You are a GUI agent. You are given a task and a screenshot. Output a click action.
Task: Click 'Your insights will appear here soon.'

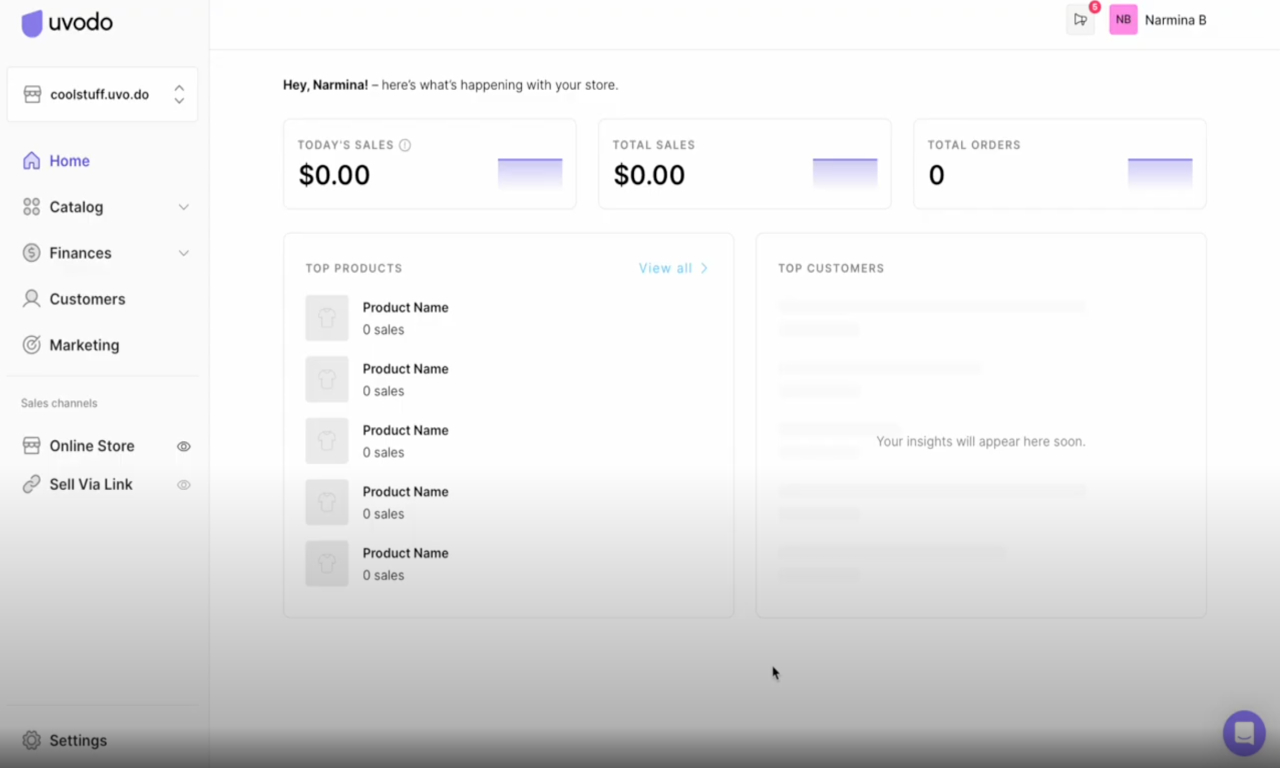pyautogui.click(x=981, y=441)
